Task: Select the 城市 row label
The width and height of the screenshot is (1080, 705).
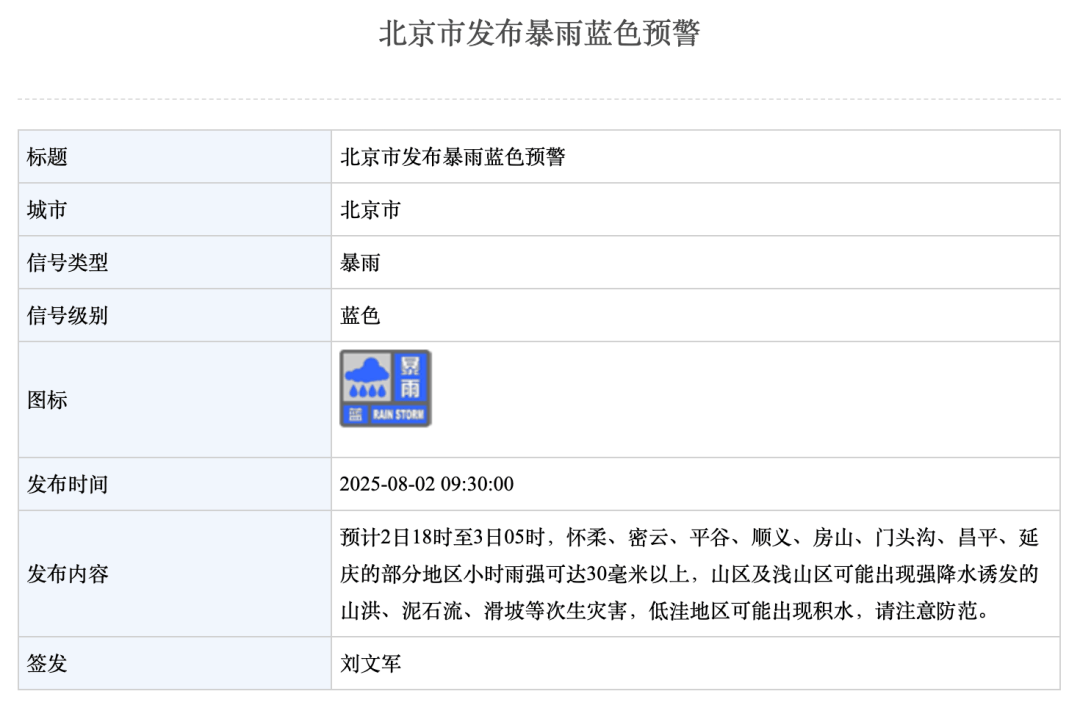Action: click(47, 210)
